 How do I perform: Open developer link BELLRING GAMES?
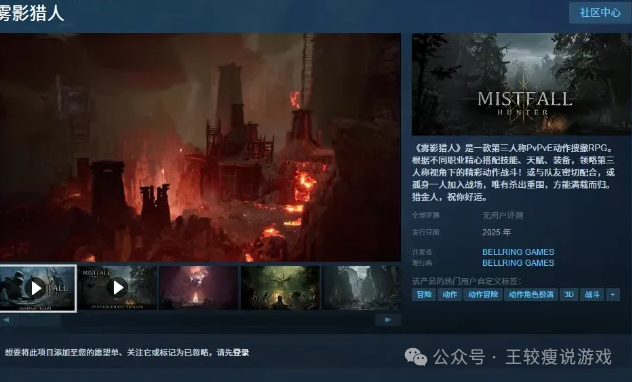tap(518, 252)
